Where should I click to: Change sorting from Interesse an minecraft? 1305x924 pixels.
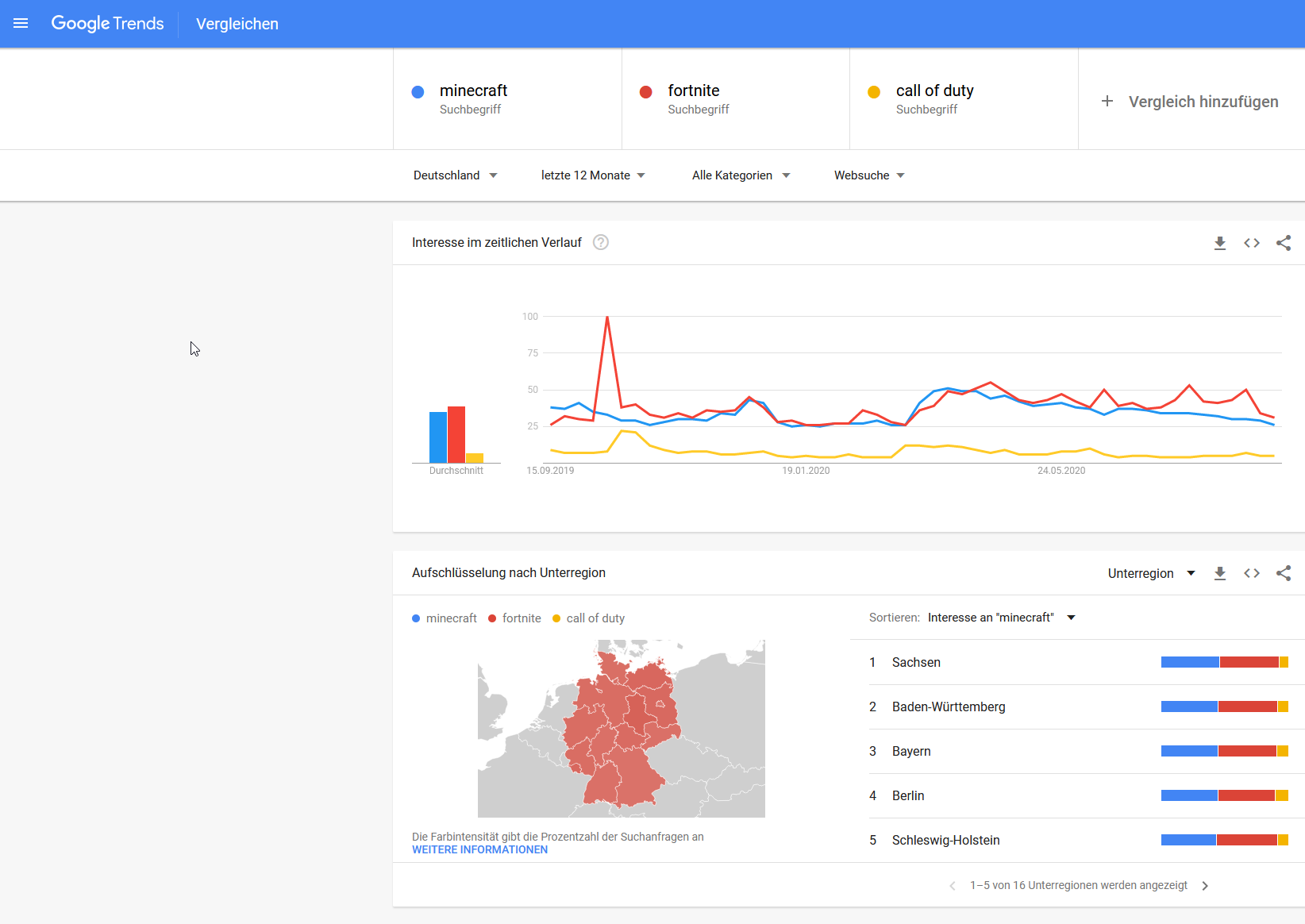[1001, 618]
